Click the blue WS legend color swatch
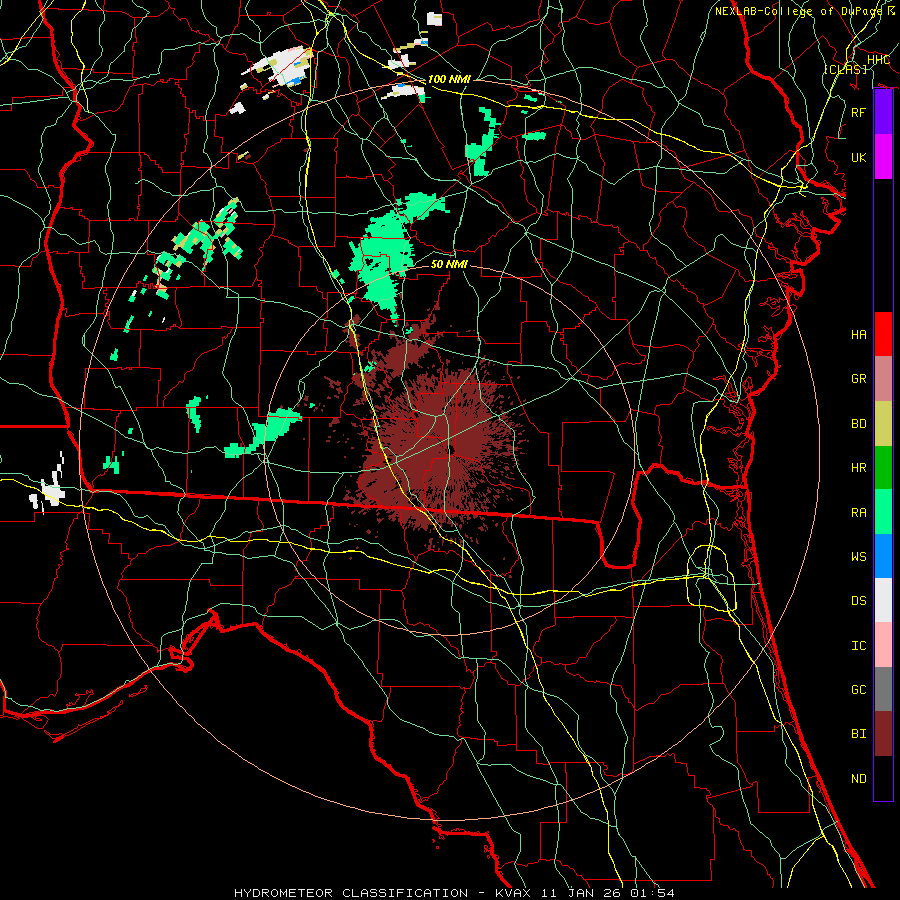Image resolution: width=900 pixels, height=900 pixels. [x=883, y=556]
